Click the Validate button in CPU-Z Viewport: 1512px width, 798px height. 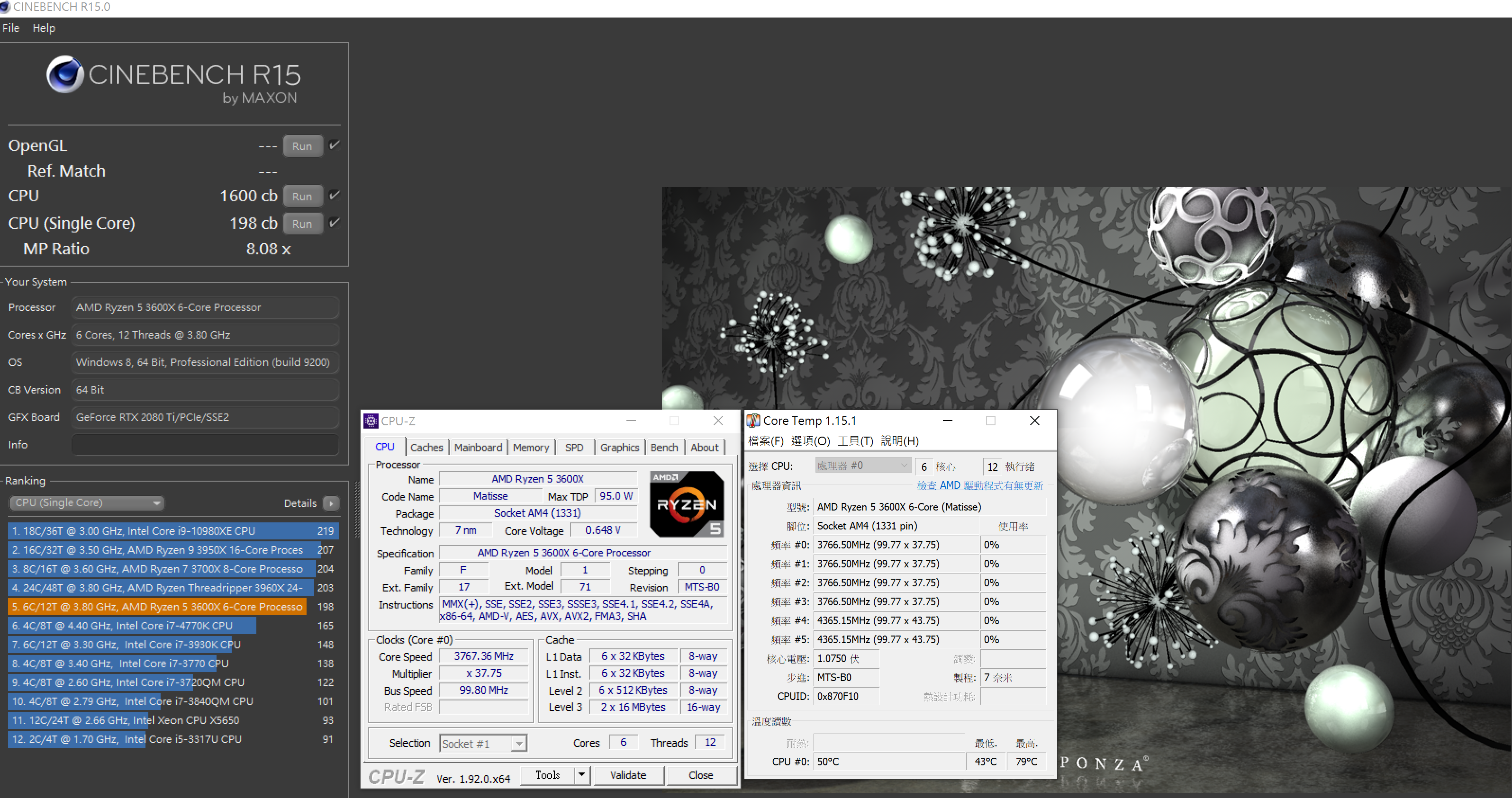tap(628, 775)
